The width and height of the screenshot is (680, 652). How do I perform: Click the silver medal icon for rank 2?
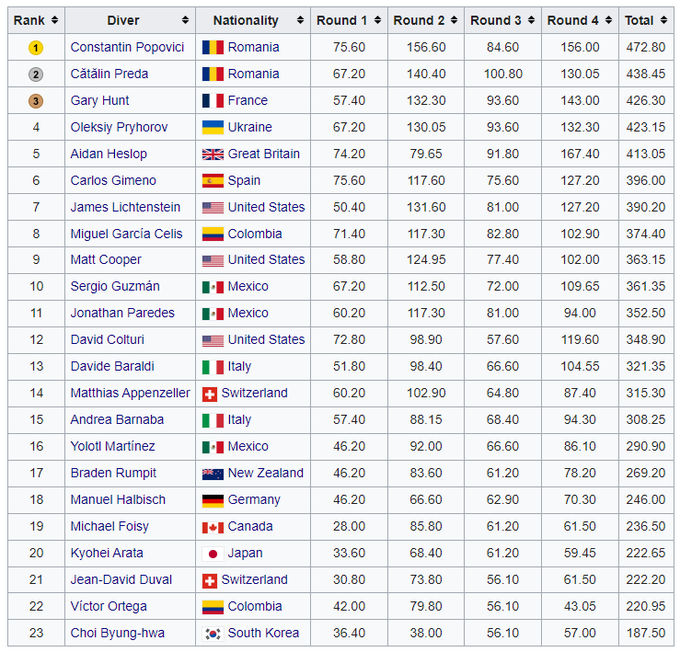(35, 74)
